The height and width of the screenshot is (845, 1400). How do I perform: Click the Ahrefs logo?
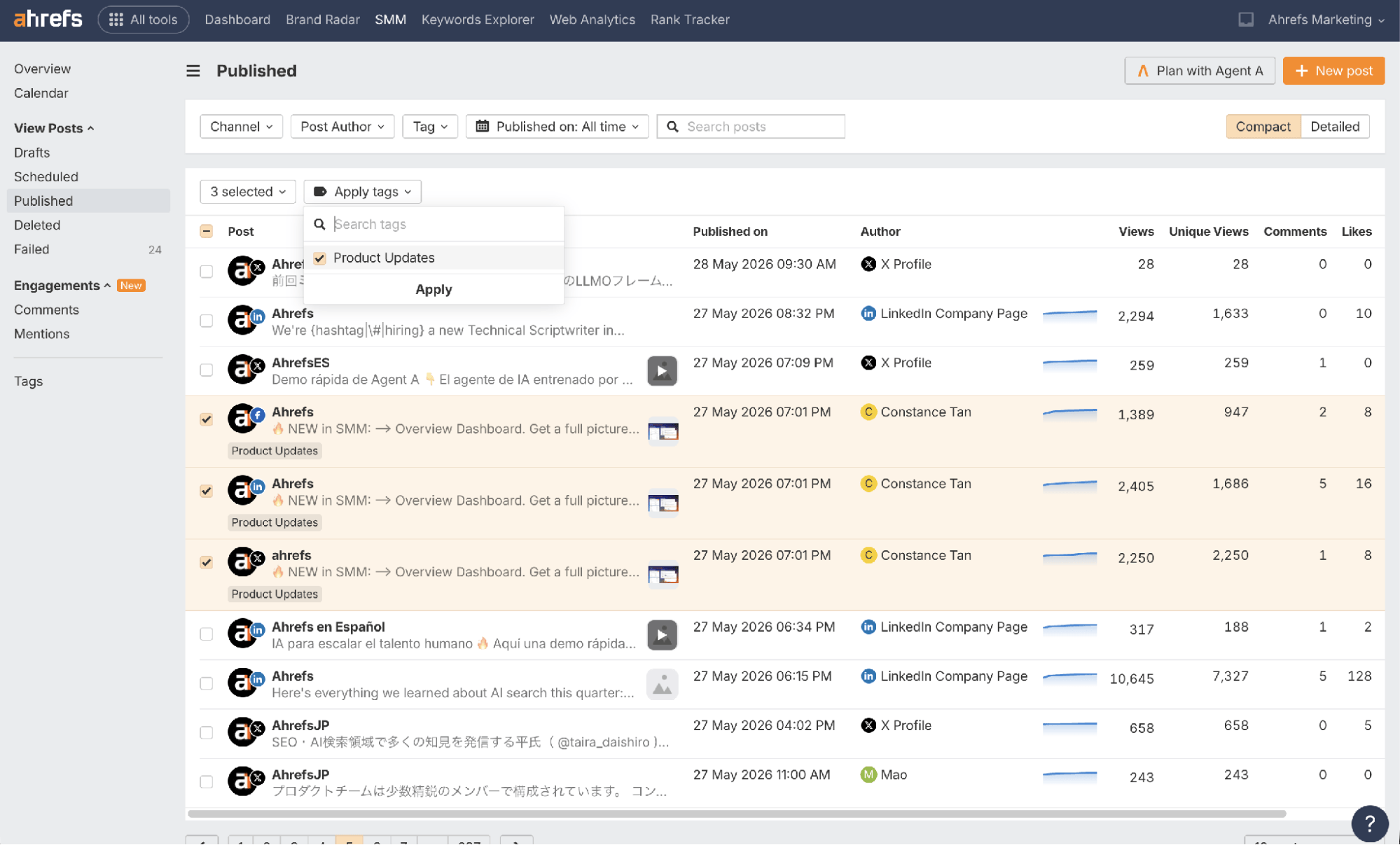(48, 19)
